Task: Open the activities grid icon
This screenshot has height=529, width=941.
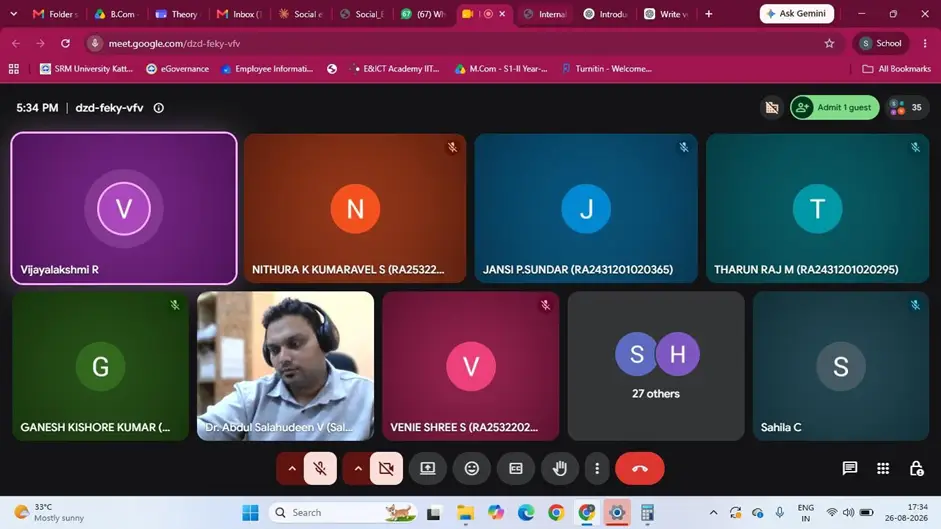Action: 883,468
